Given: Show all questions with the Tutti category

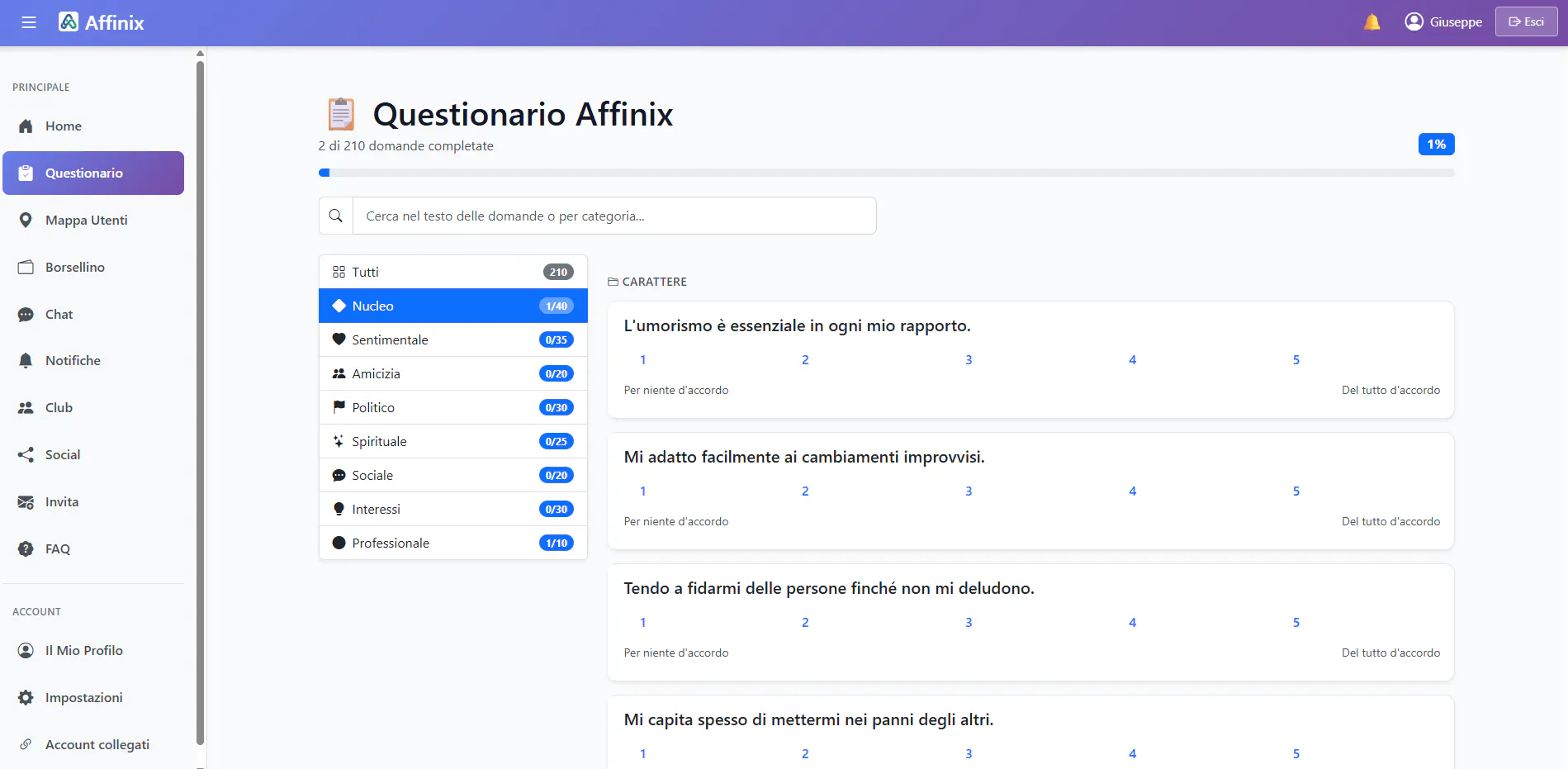Looking at the screenshot, I should [453, 272].
